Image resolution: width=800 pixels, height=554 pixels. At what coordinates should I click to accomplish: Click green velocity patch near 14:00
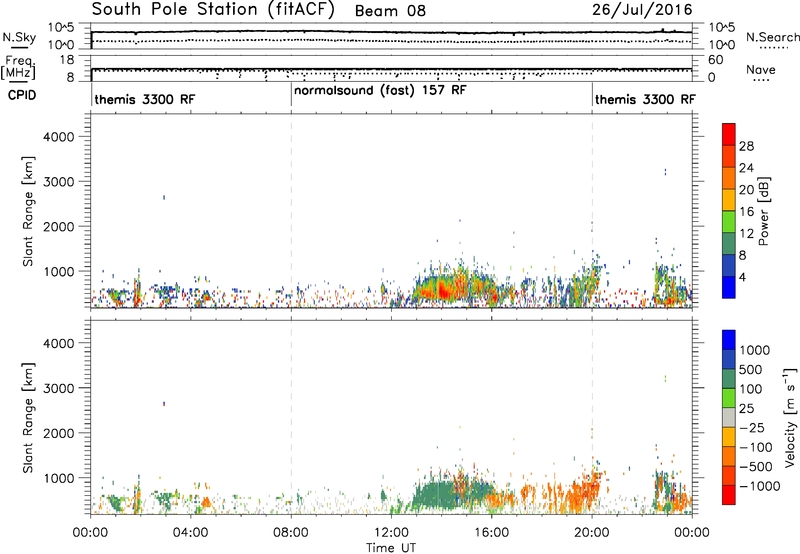click(434, 494)
